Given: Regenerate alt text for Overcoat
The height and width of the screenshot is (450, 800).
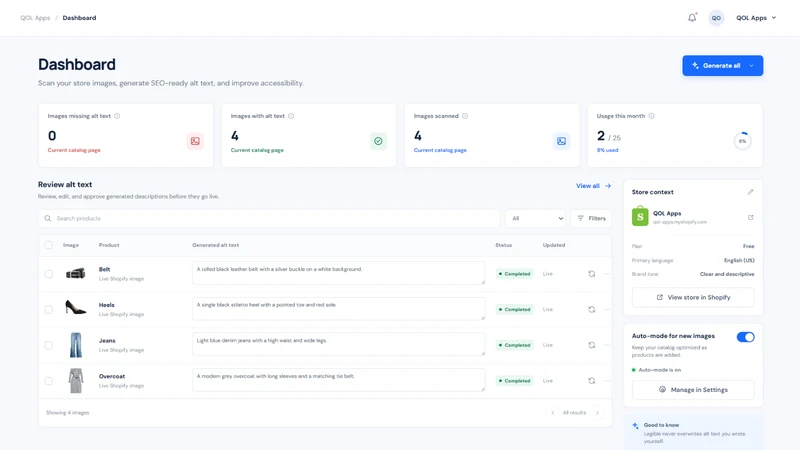Looking at the screenshot, I should (x=591, y=381).
